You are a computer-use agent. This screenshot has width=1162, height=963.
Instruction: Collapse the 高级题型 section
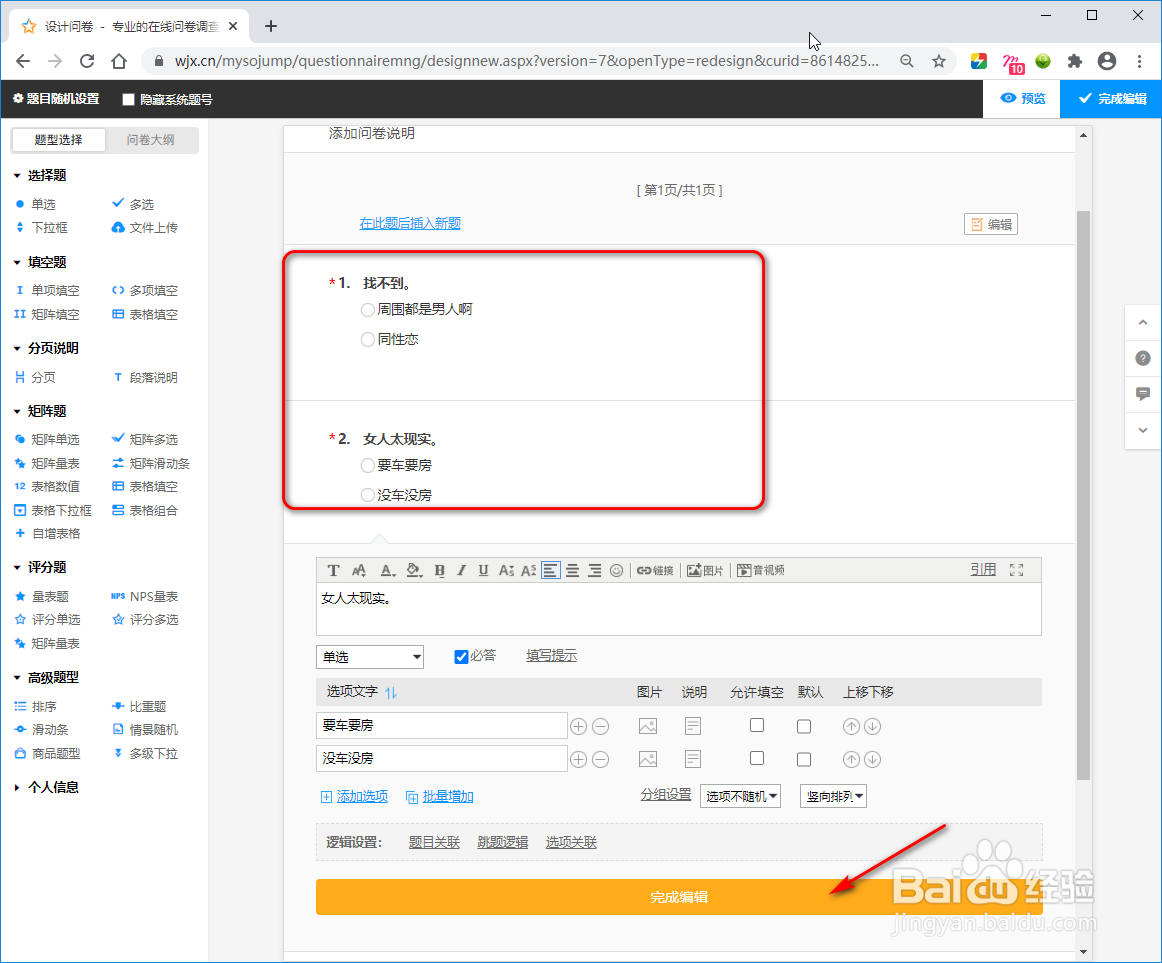coord(46,678)
